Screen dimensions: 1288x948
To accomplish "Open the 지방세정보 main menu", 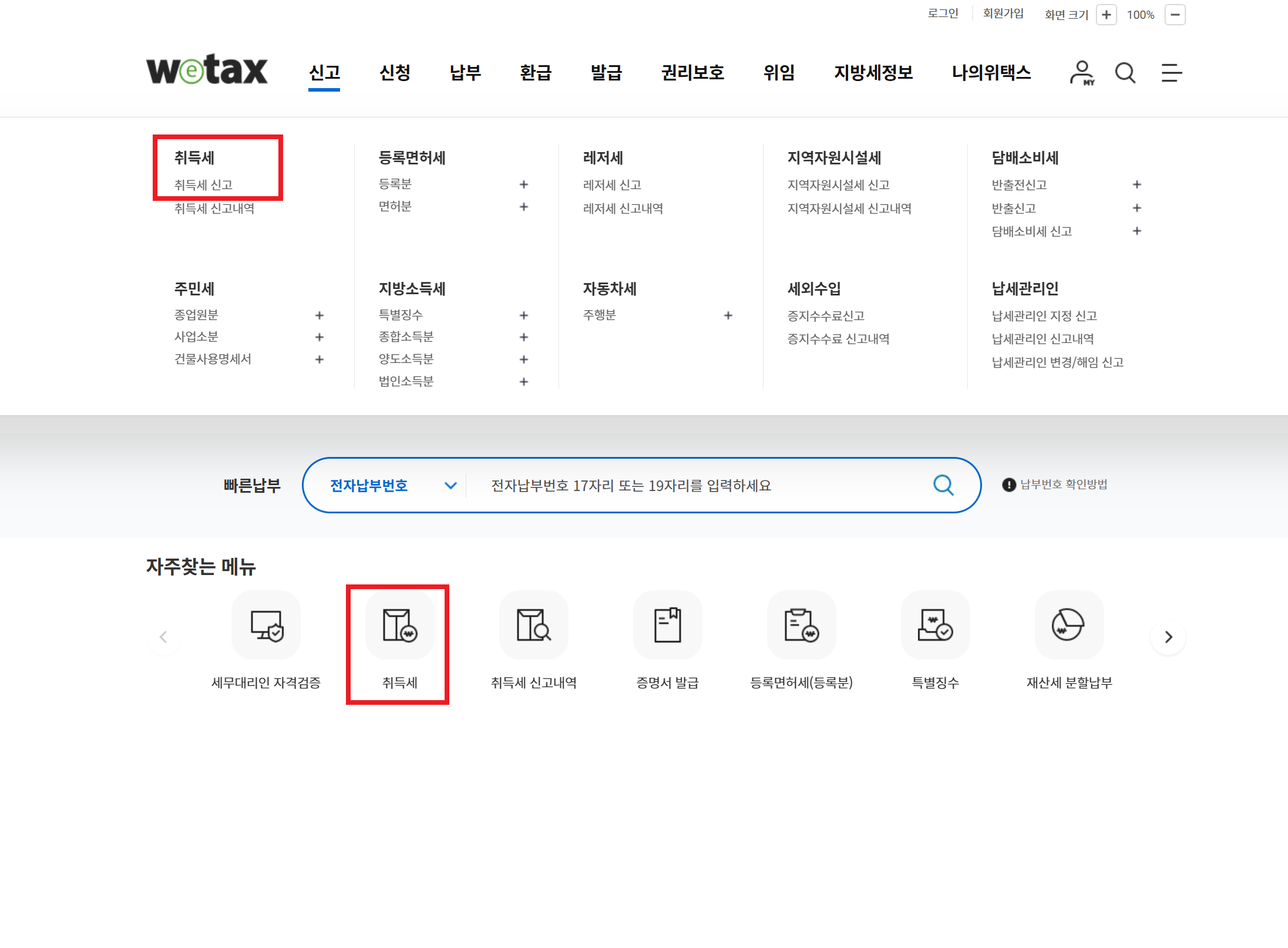I will click(x=873, y=73).
